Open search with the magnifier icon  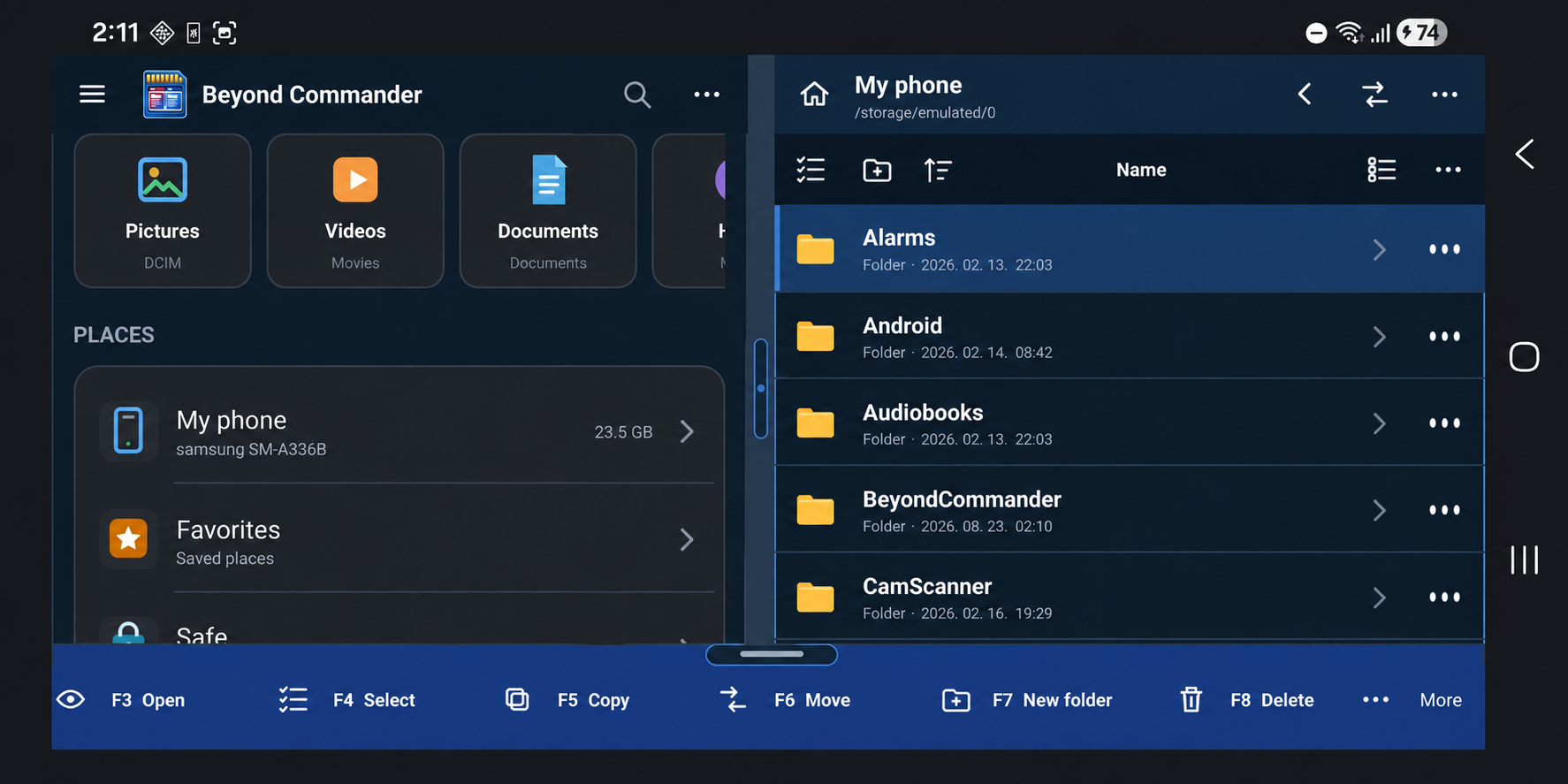tap(636, 95)
